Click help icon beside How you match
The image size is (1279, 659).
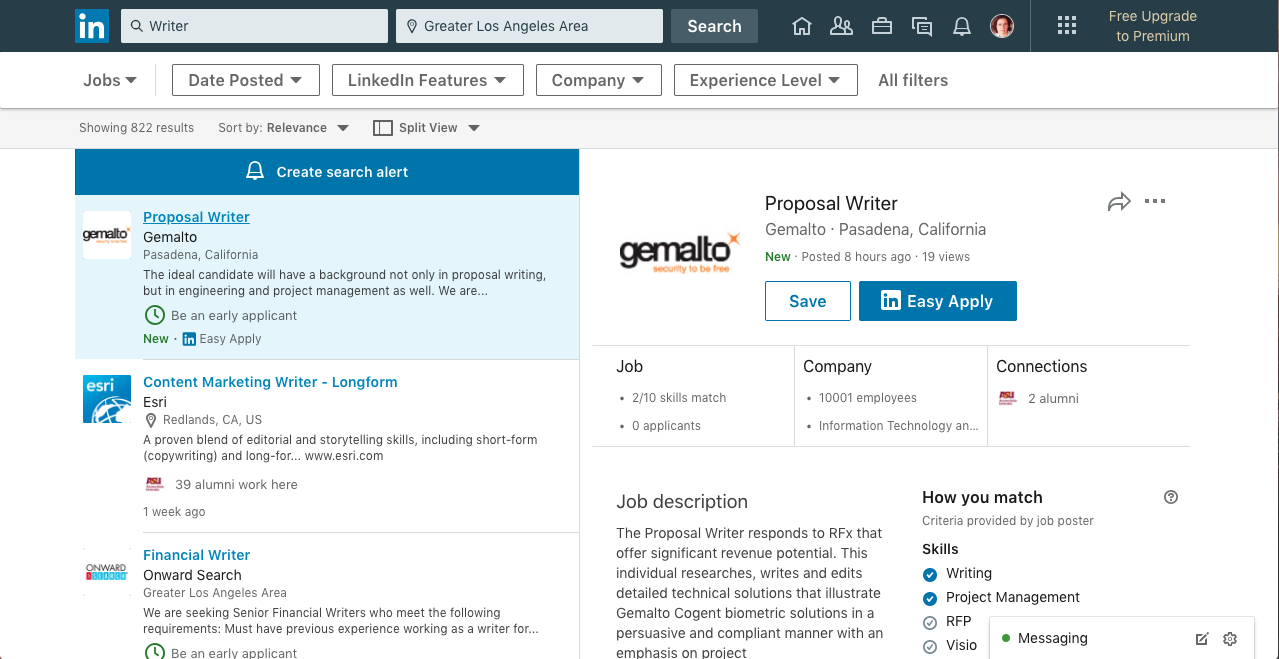[x=1171, y=497]
